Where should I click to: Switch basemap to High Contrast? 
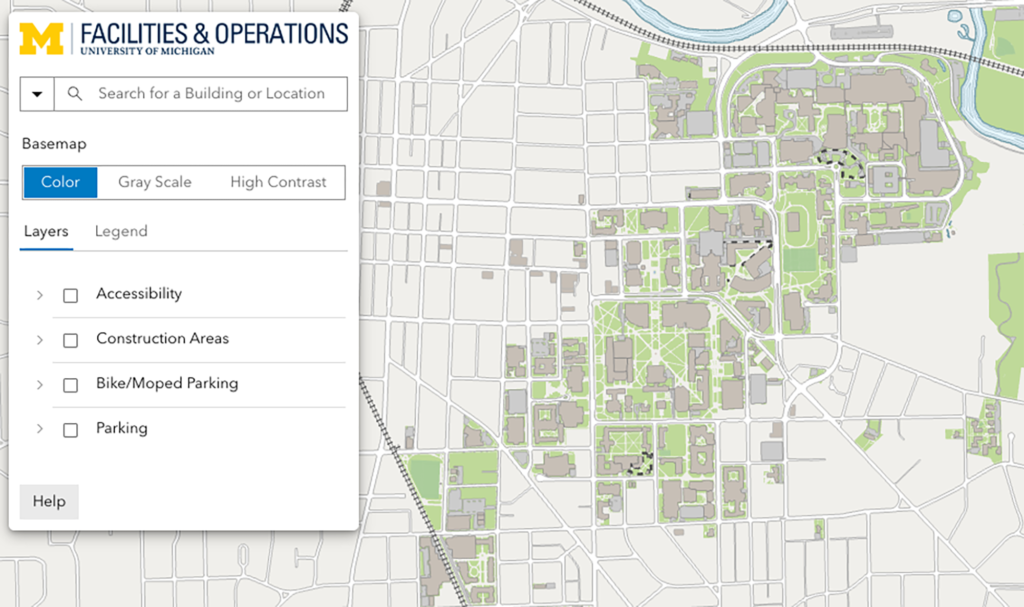[x=278, y=182]
